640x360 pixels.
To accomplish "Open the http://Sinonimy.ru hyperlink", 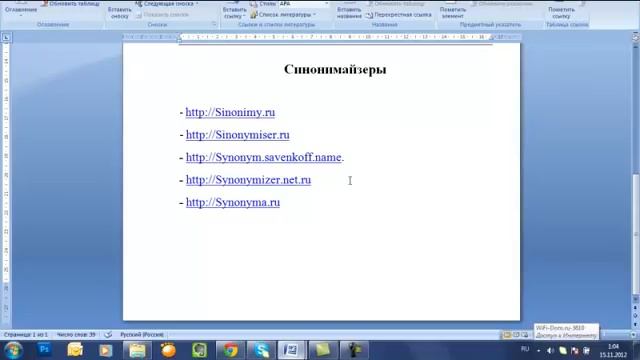I will (230, 112).
